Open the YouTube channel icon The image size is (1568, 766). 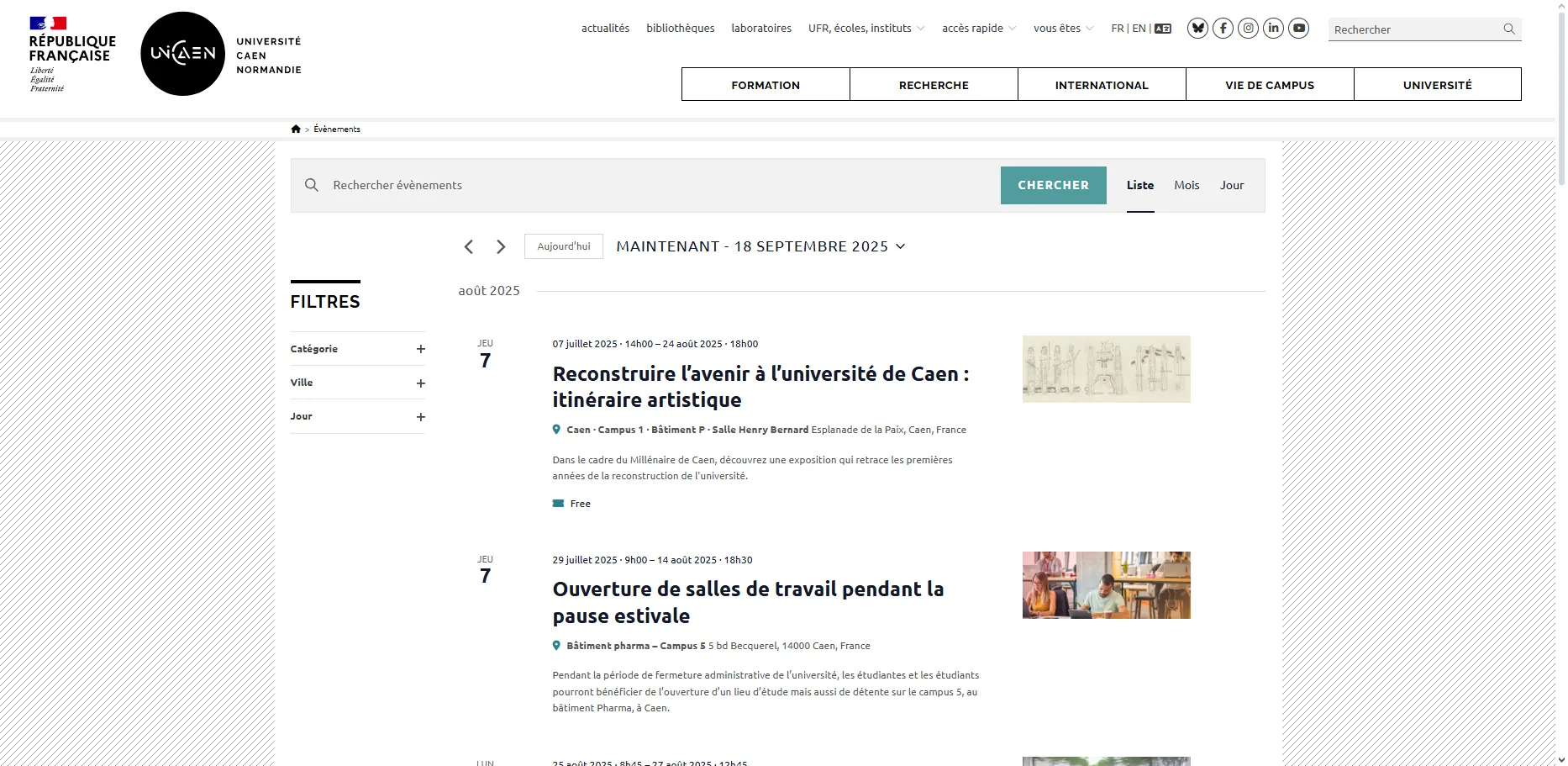pyautogui.click(x=1299, y=29)
